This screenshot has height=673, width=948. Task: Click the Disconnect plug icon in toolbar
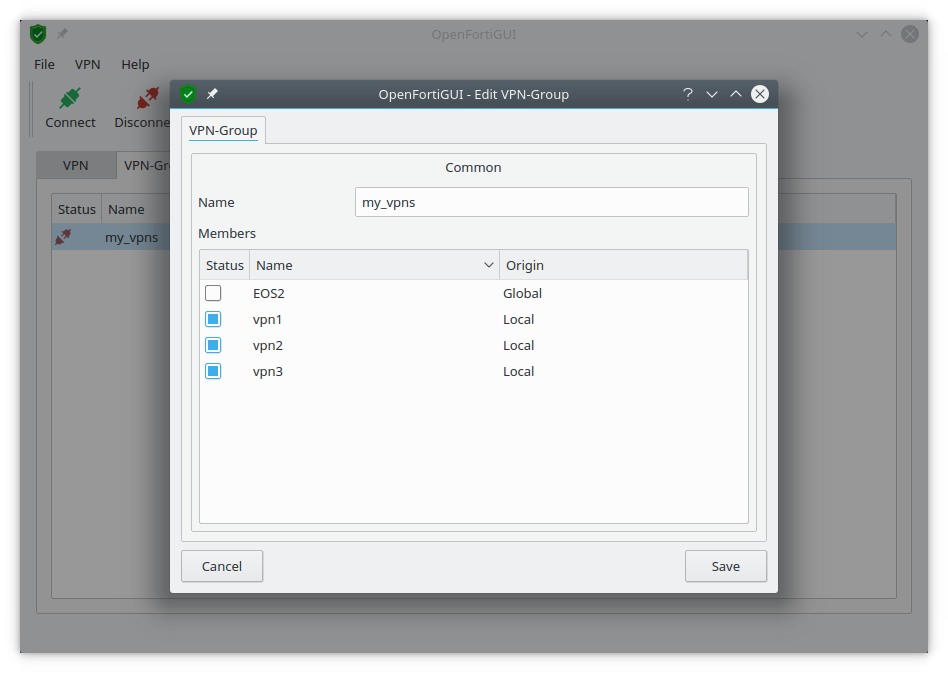(x=148, y=98)
